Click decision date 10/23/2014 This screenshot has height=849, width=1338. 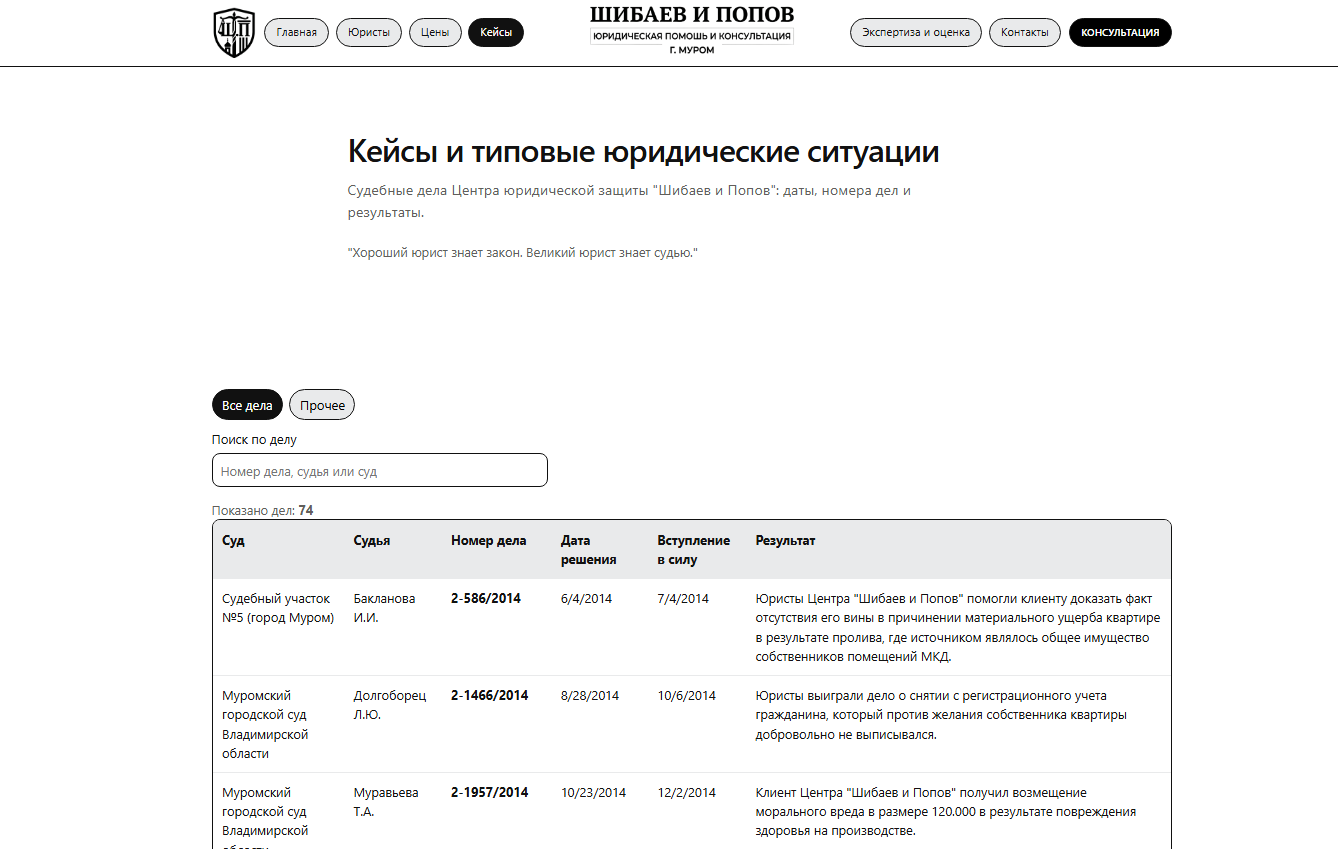[594, 792]
